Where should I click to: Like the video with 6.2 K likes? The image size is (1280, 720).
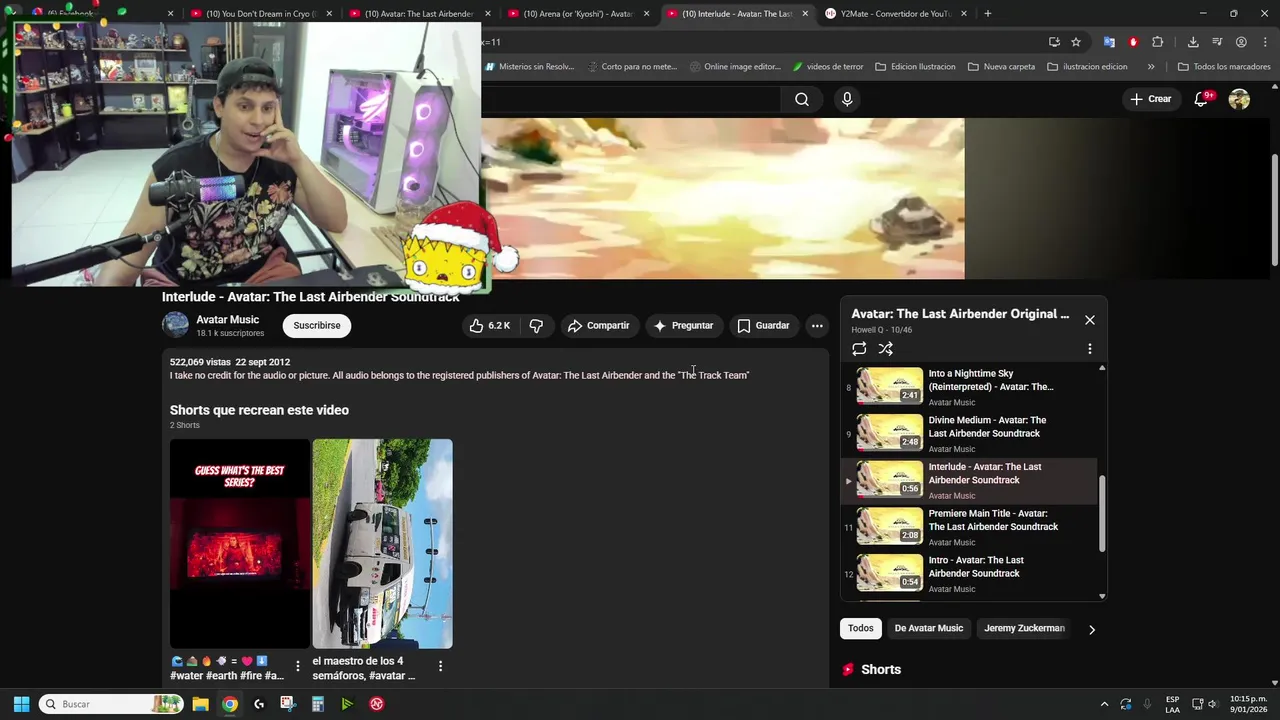[490, 326]
